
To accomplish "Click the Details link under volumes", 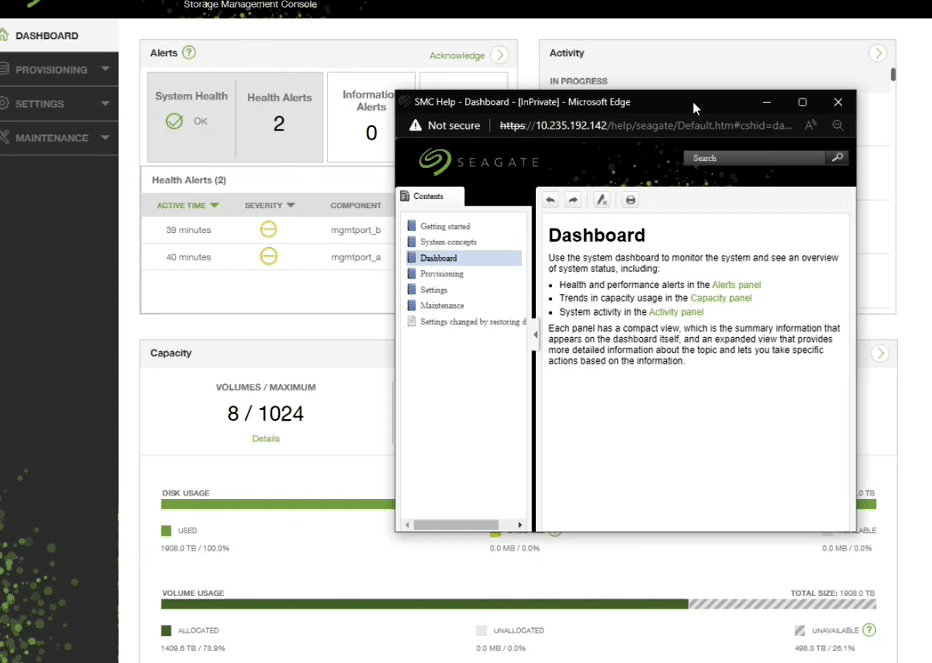I will pyautogui.click(x=266, y=438).
